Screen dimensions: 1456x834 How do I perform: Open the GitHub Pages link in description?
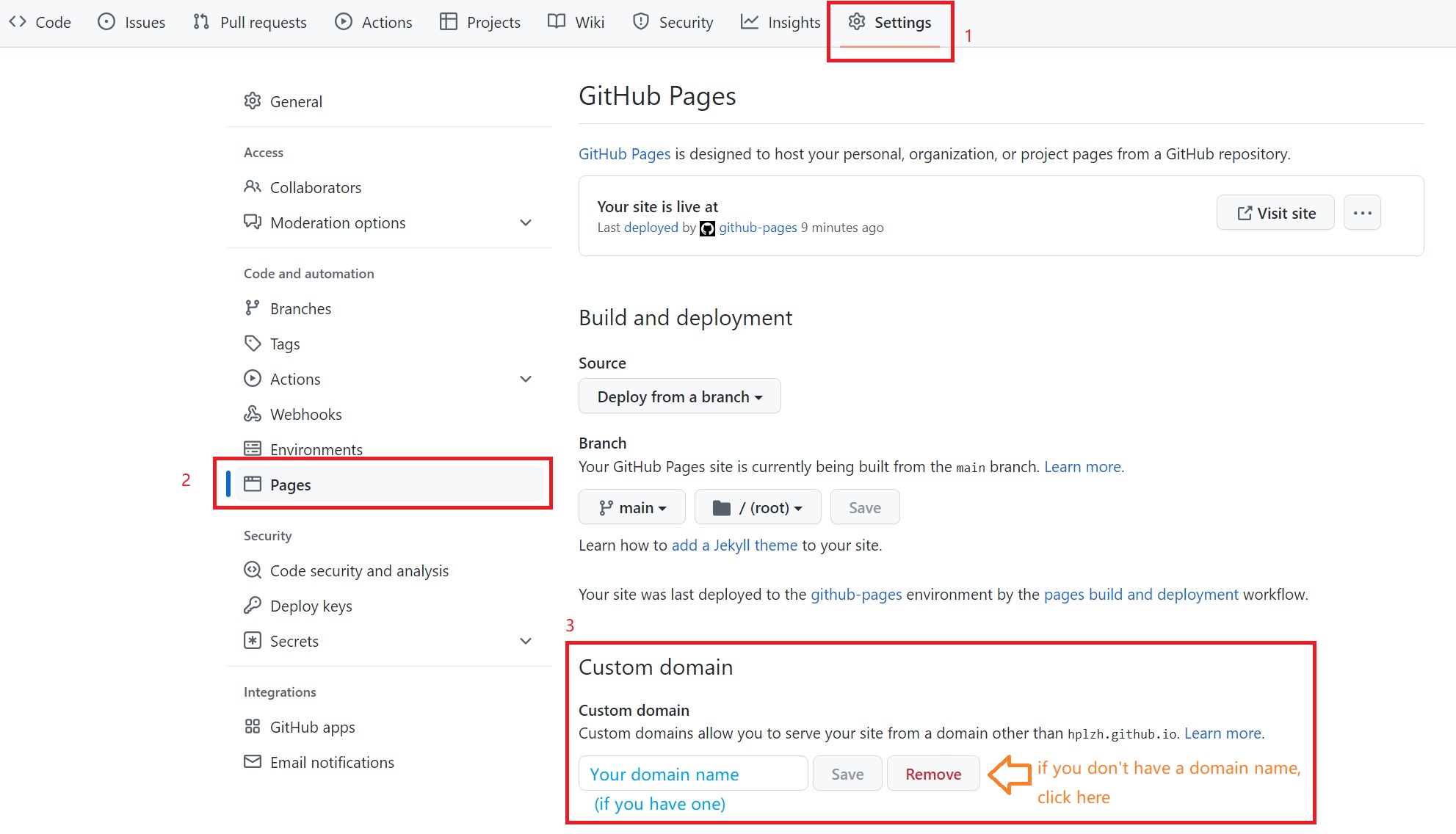[624, 153]
